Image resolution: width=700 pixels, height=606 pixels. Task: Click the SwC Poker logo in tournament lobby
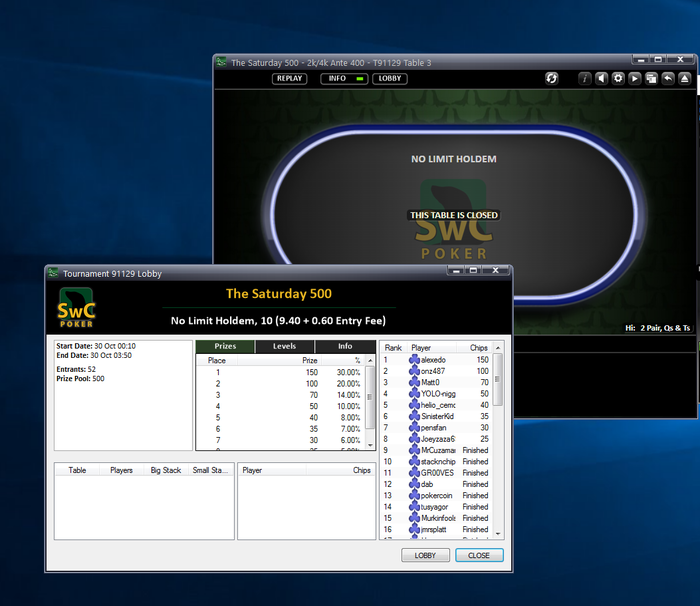click(76, 308)
